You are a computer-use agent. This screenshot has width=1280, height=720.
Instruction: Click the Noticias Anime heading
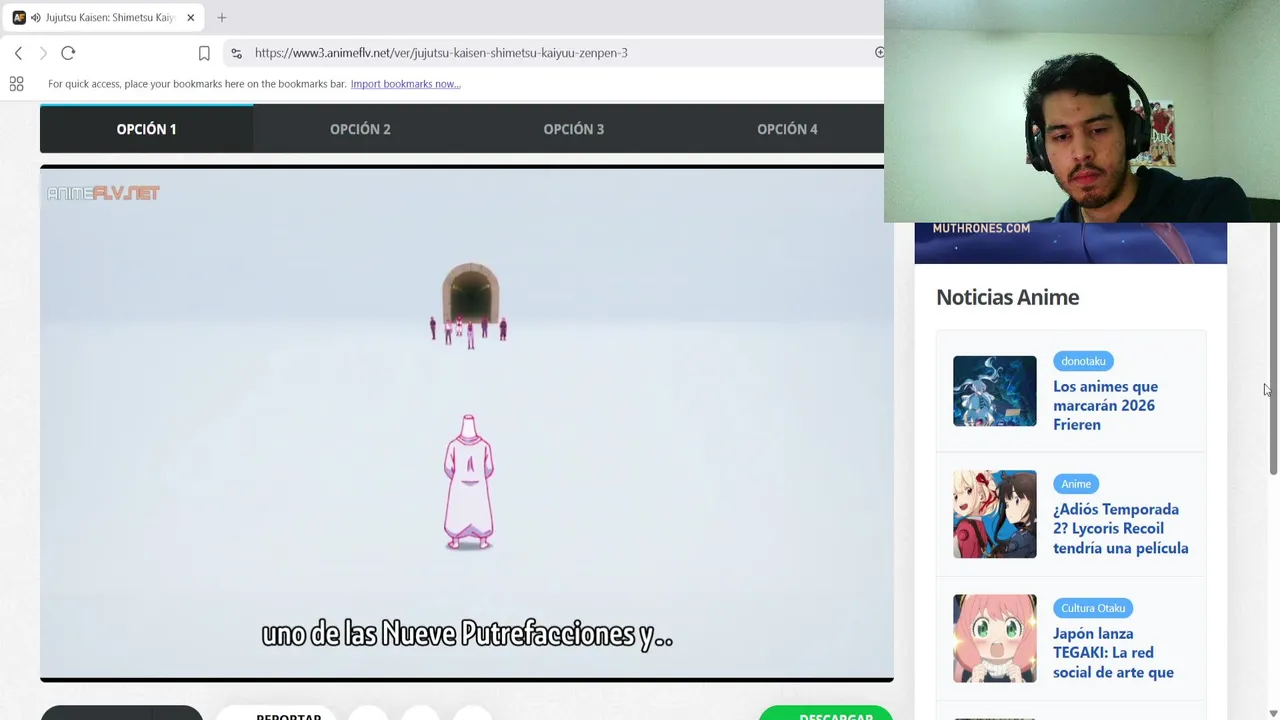[x=1007, y=297]
